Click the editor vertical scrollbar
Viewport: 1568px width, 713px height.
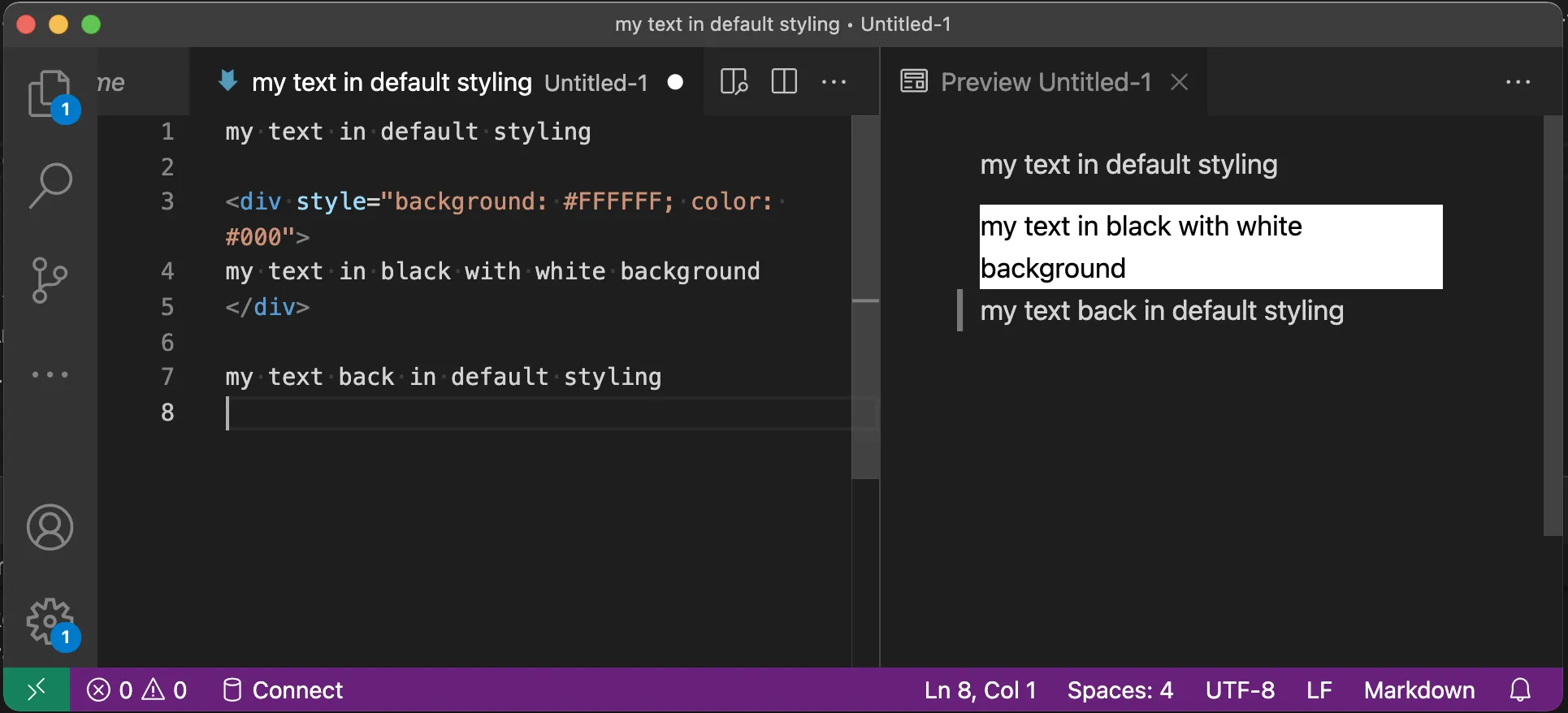click(865, 297)
